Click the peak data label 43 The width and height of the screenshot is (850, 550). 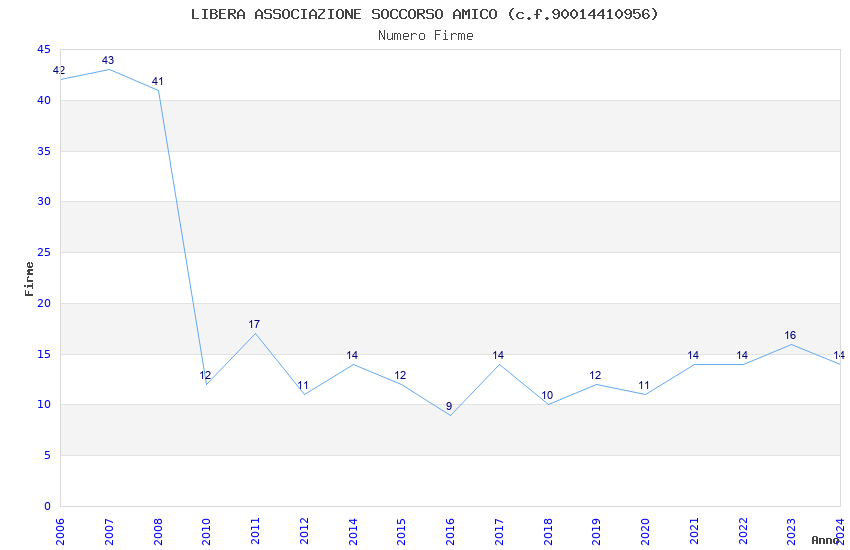[108, 60]
